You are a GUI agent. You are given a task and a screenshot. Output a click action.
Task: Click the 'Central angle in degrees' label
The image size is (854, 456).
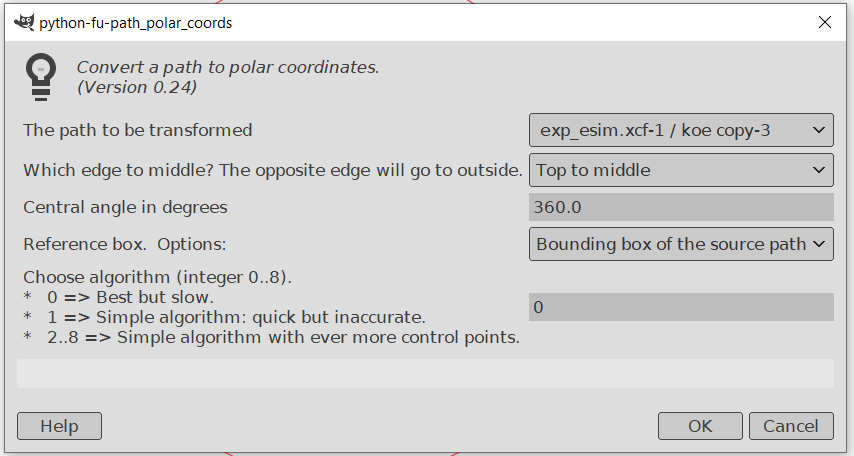[x=126, y=207]
